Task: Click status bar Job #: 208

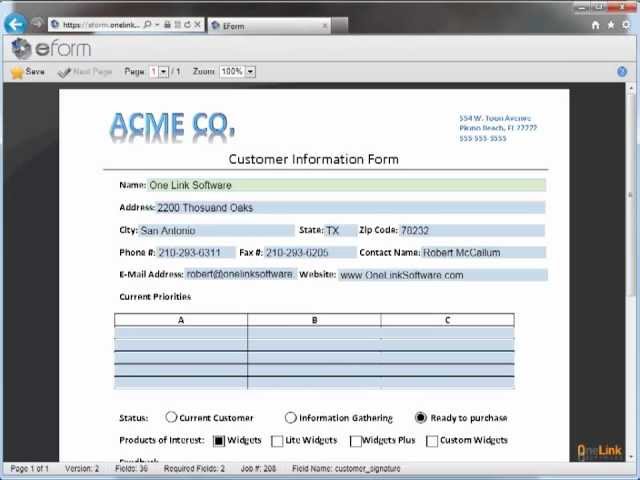Action: (x=258, y=469)
